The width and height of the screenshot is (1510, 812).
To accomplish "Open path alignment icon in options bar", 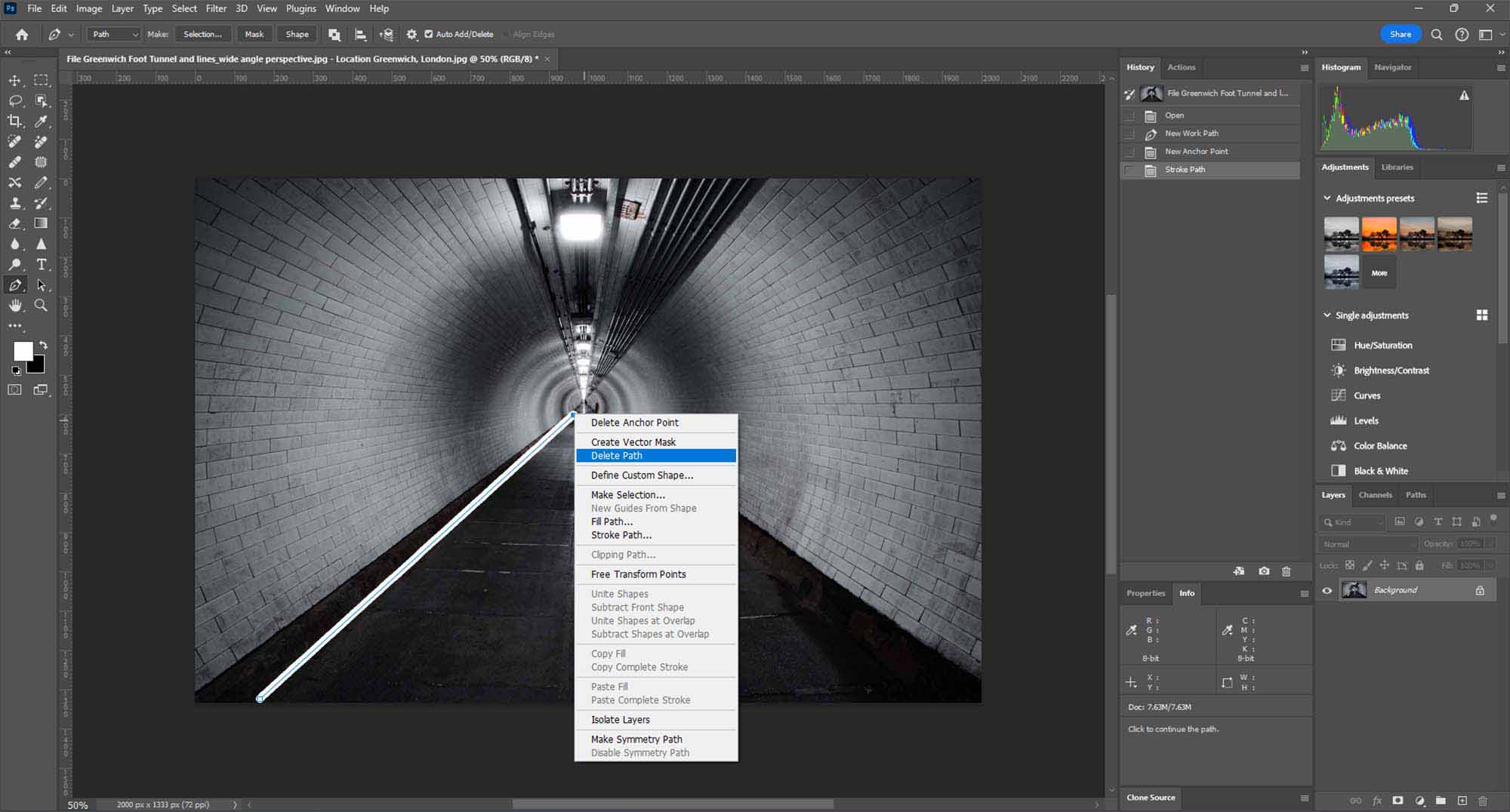I will click(360, 34).
